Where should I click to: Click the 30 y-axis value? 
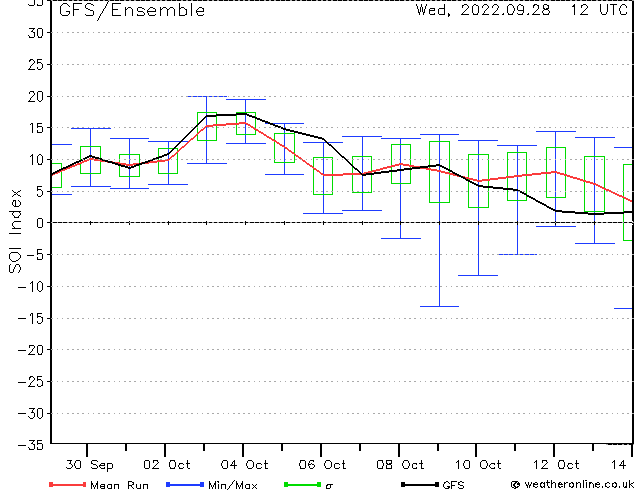(x=35, y=33)
